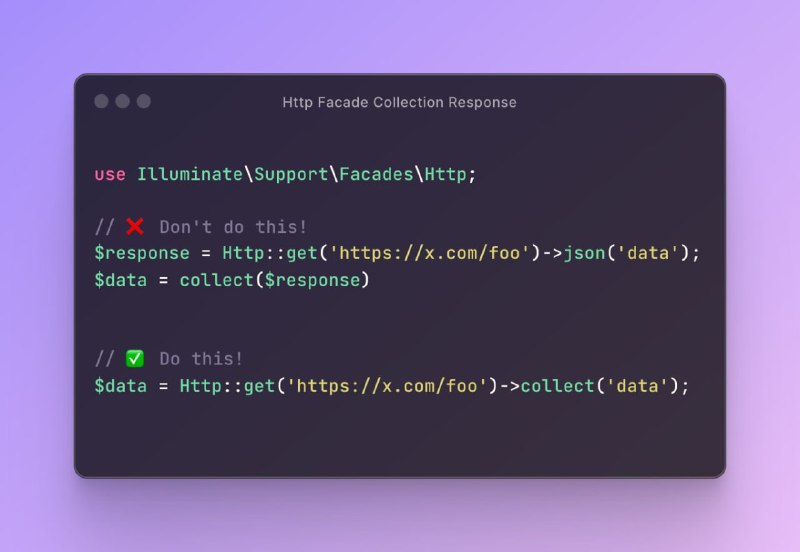Click the window title 'Http Facade Collection Response'
This screenshot has width=800, height=552.
click(399, 103)
